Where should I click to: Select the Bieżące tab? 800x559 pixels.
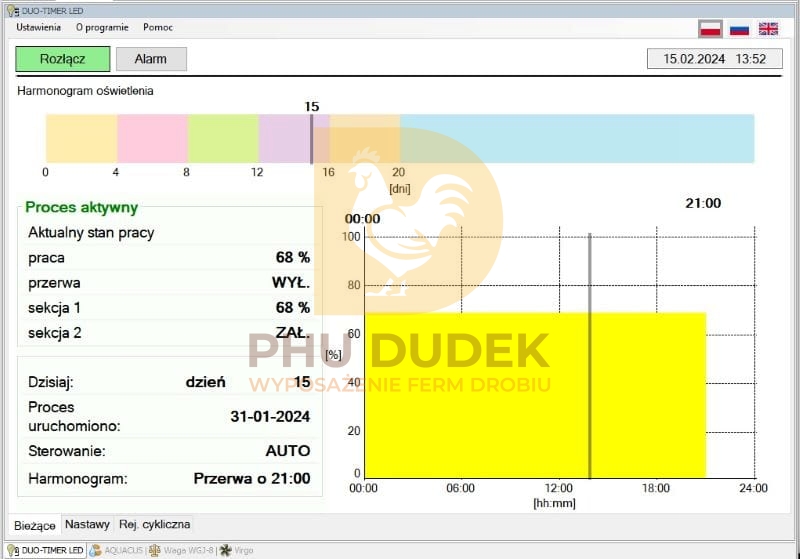pyautogui.click(x=35, y=525)
